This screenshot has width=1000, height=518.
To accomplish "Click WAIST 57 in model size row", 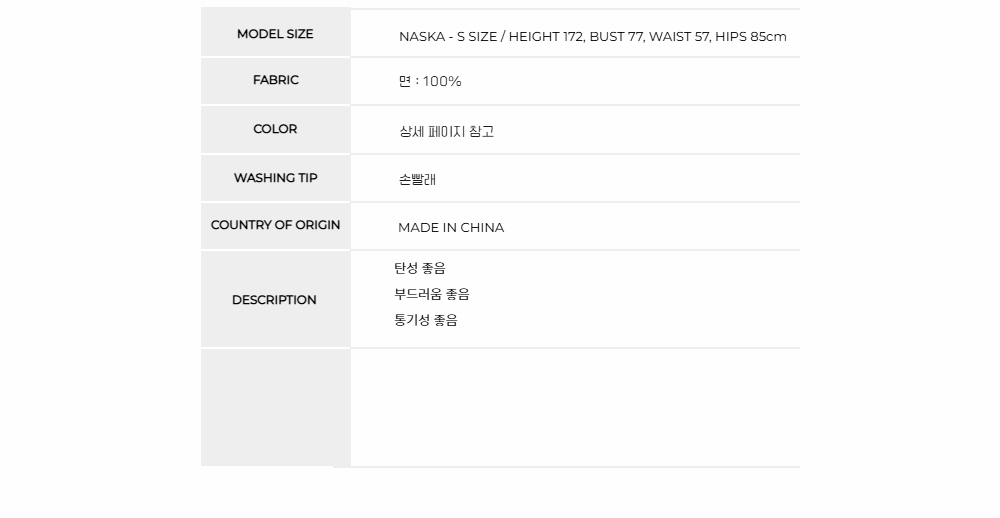I will click(x=679, y=37).
